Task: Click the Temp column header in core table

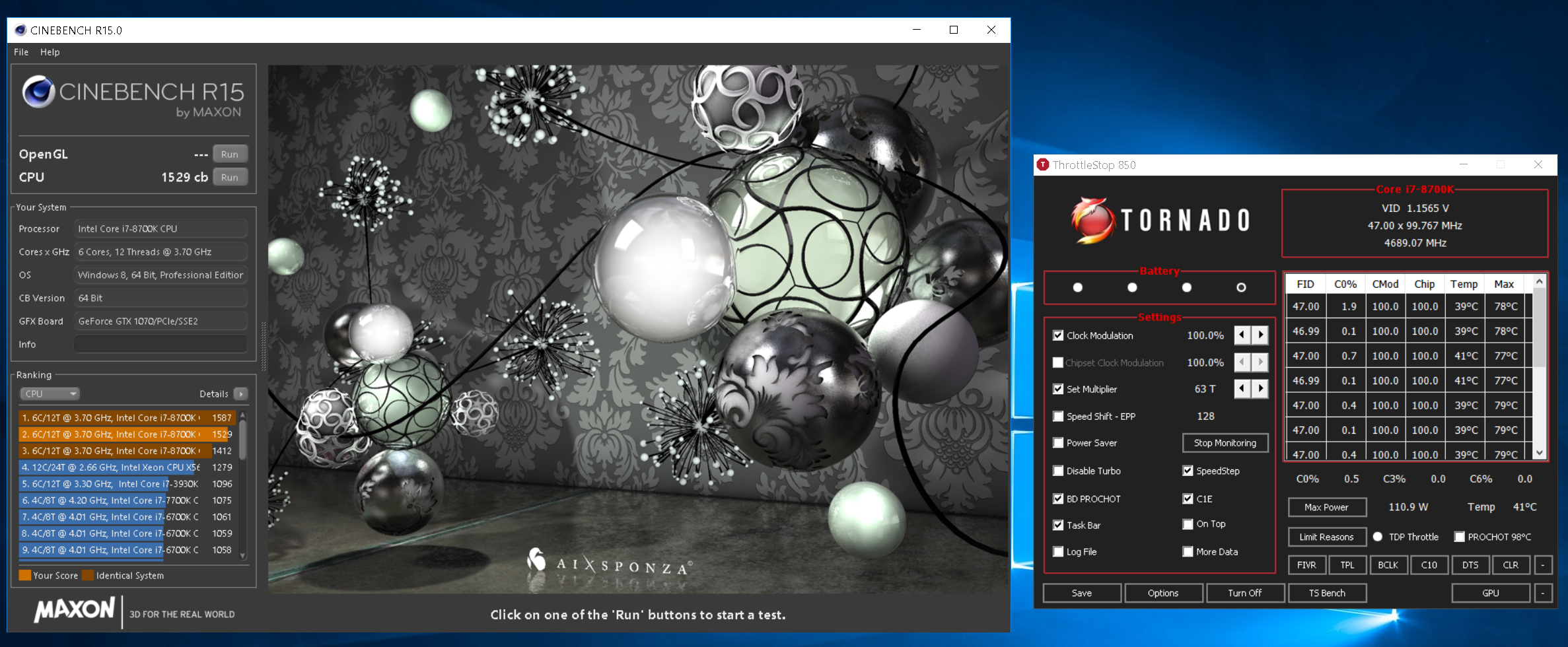Action: click(1464, 284)
